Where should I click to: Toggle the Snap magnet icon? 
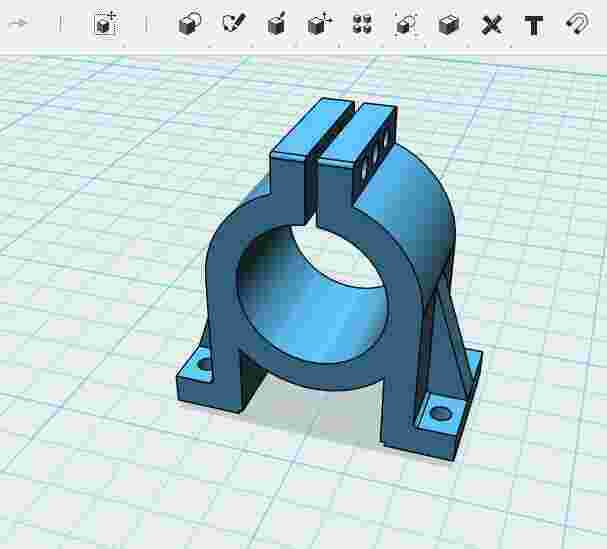(577, 24)
